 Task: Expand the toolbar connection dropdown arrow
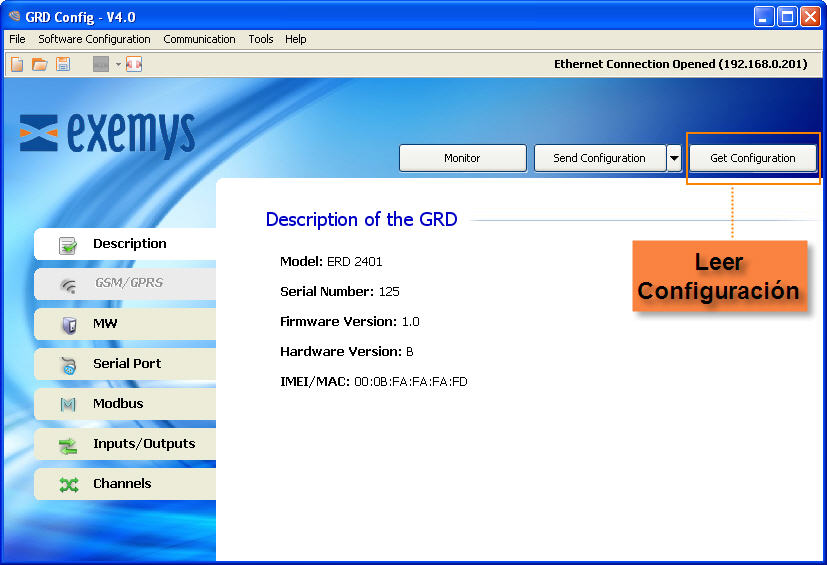click(118, 64)
